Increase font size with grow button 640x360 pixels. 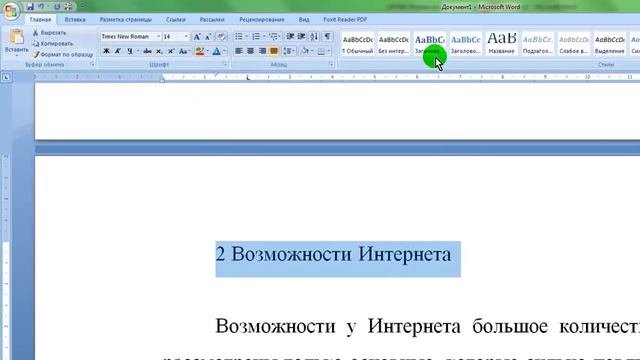point(197,37)
